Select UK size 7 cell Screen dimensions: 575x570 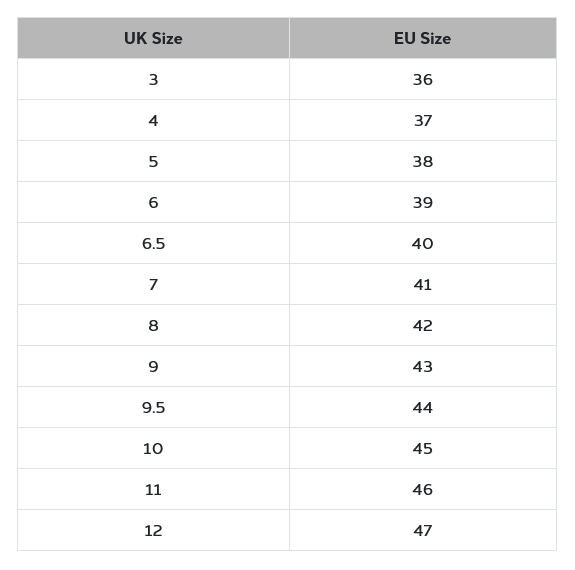tap(153, 284)
